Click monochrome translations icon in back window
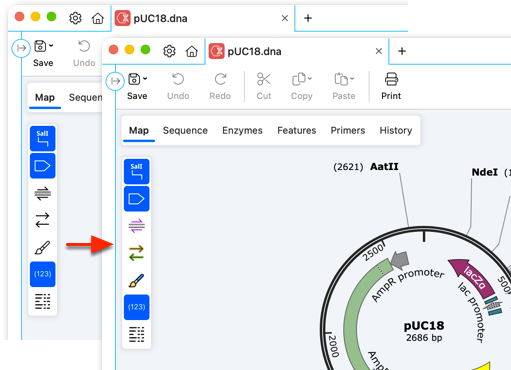This screenshot has width=511, height=370. coord(43,193)
